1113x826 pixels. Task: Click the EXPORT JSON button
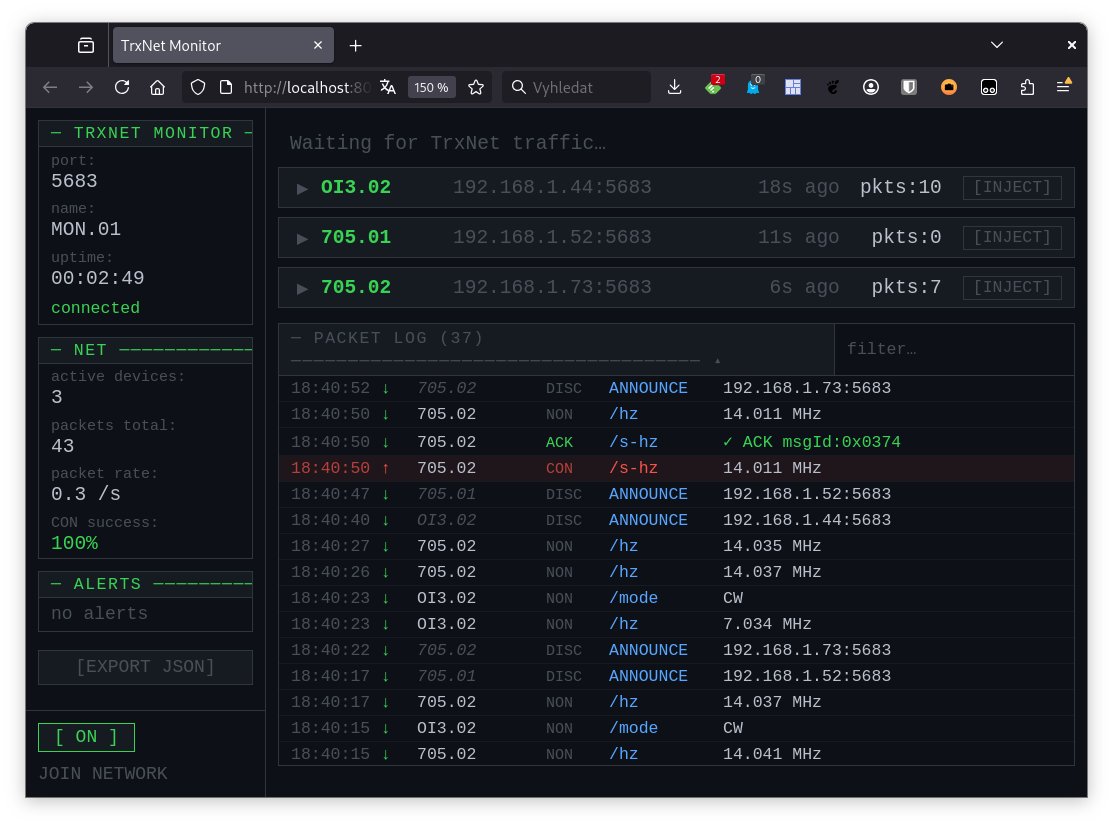146,667
